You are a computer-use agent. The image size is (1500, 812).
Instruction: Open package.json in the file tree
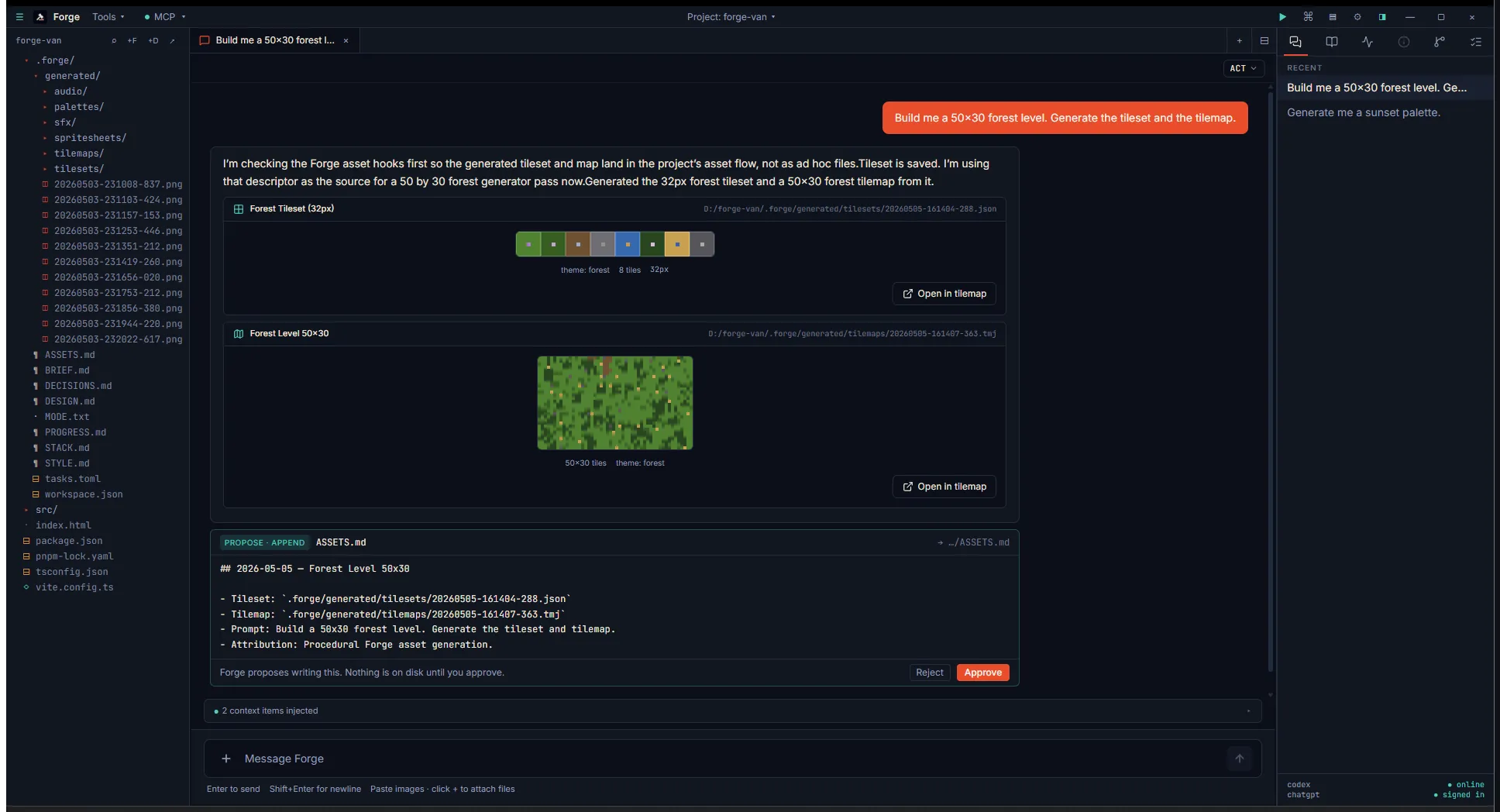click(69, 540)
